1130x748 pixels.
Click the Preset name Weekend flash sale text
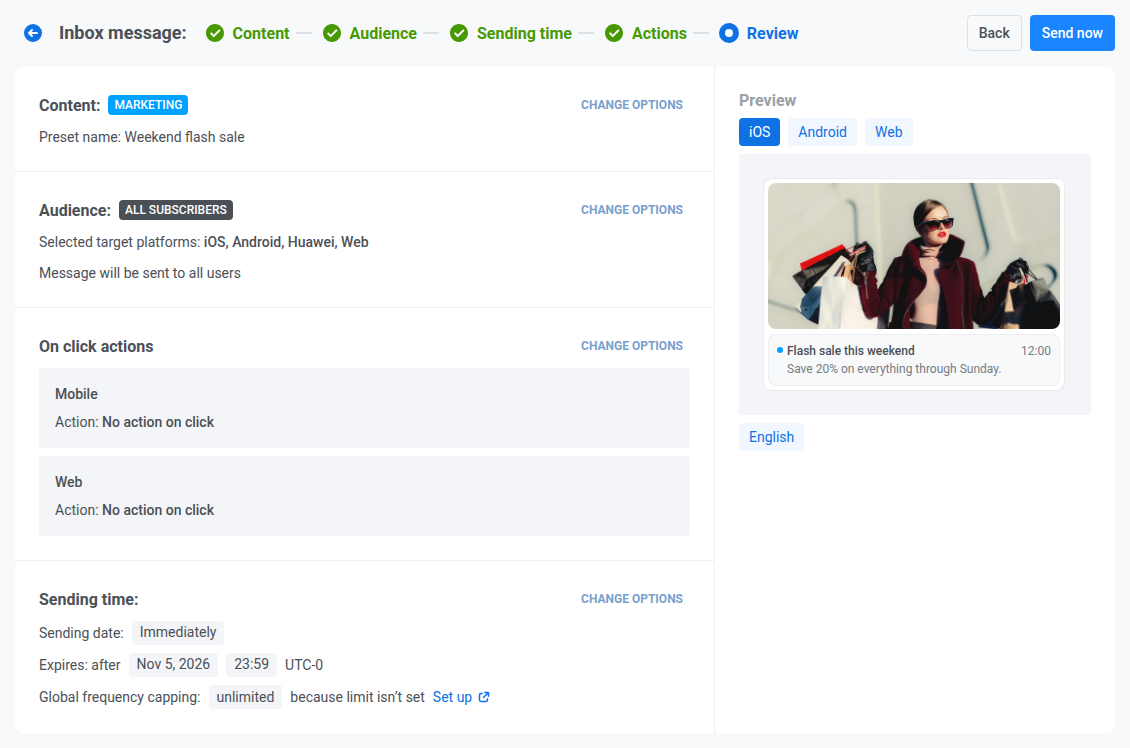pyautogui.click(x=142, y=137)
